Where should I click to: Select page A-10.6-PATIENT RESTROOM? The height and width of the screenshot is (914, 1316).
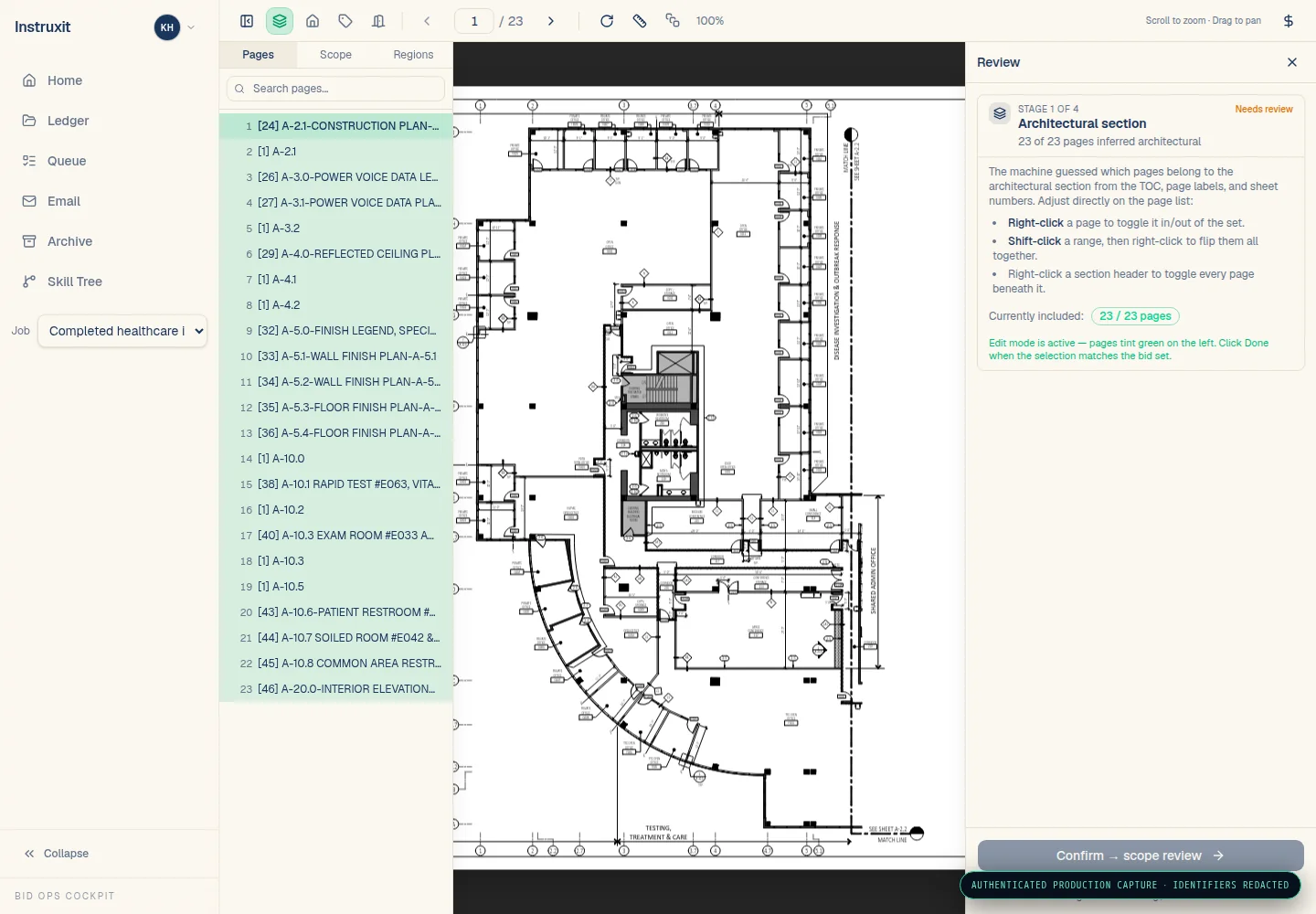point(336,612)
